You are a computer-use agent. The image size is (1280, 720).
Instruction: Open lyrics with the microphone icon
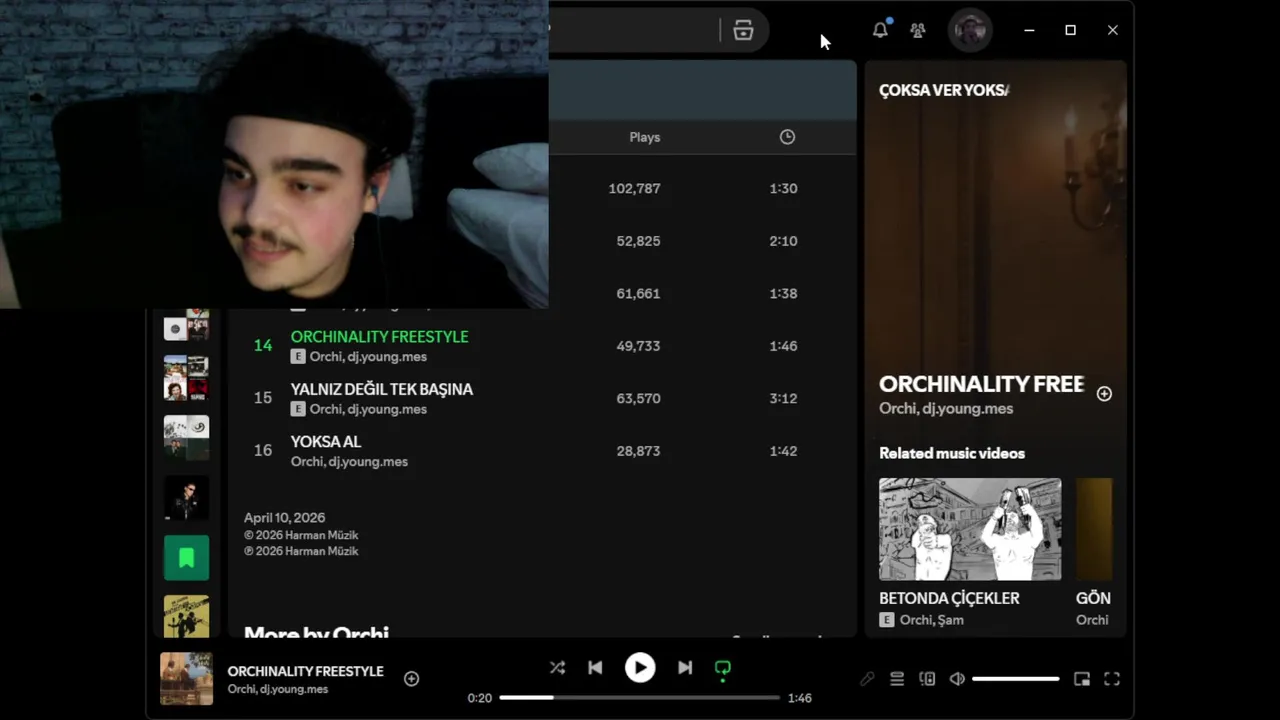pyautogui.click(x=867, y=679)
